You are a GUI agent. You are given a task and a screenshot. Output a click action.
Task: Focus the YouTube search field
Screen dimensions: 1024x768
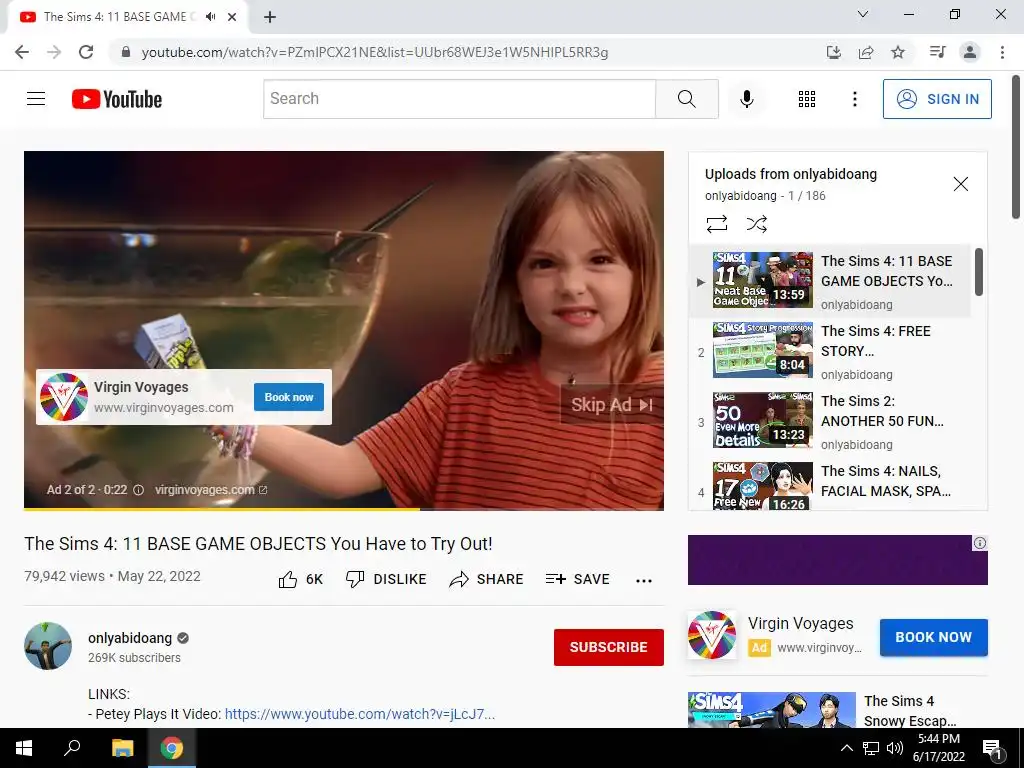click(459, 99)
